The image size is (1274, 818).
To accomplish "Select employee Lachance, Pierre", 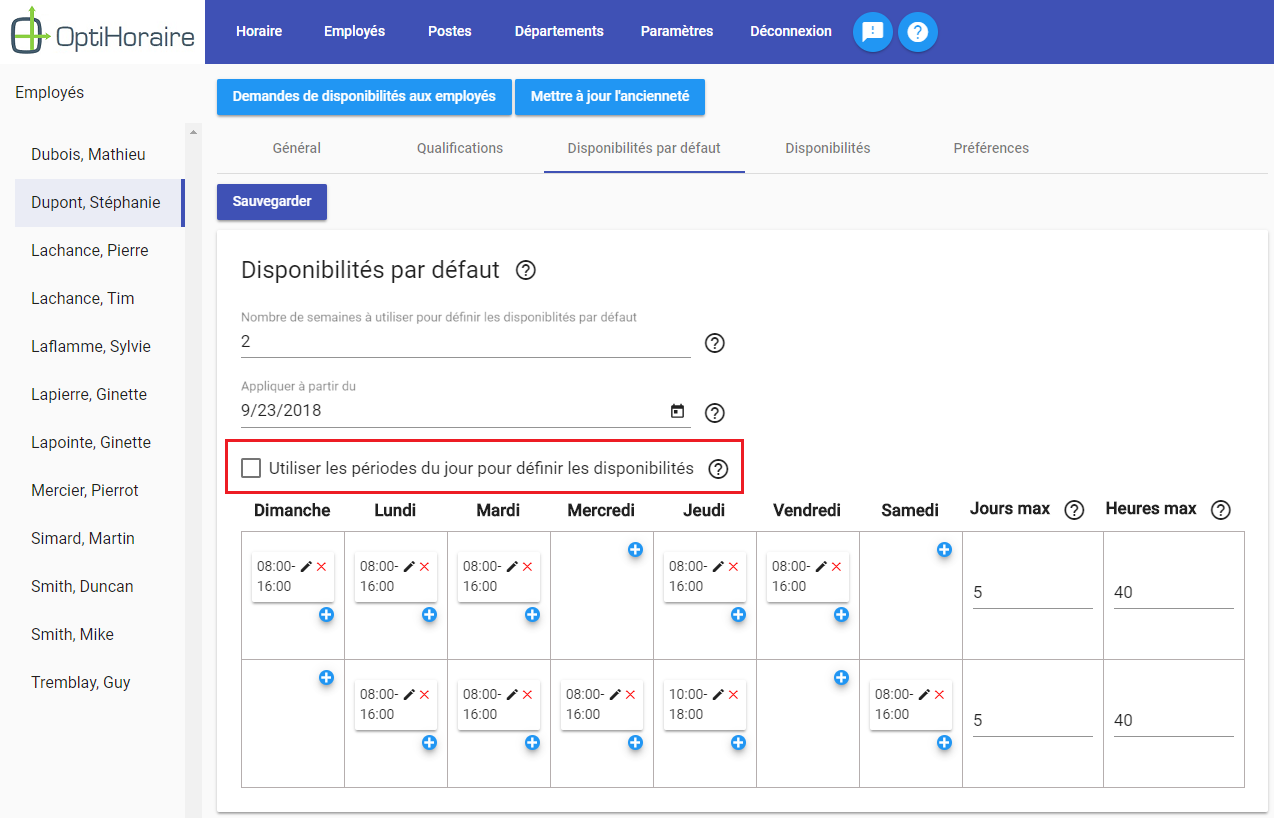I will point(100,250).
